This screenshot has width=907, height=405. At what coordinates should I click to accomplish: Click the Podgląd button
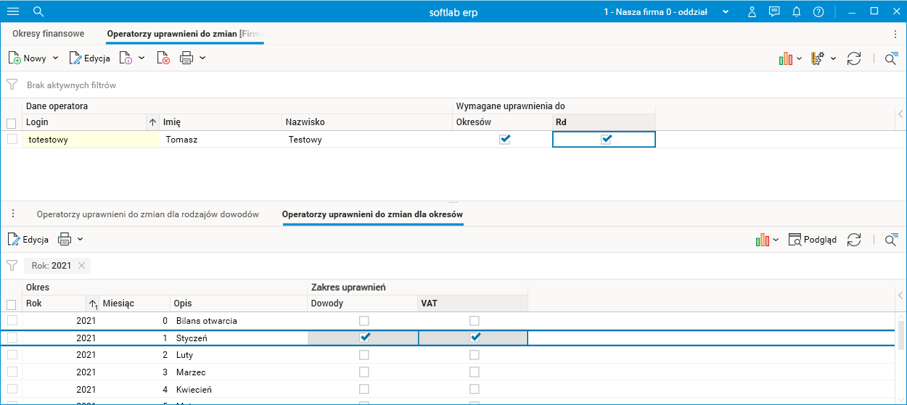tap(812, 240)
